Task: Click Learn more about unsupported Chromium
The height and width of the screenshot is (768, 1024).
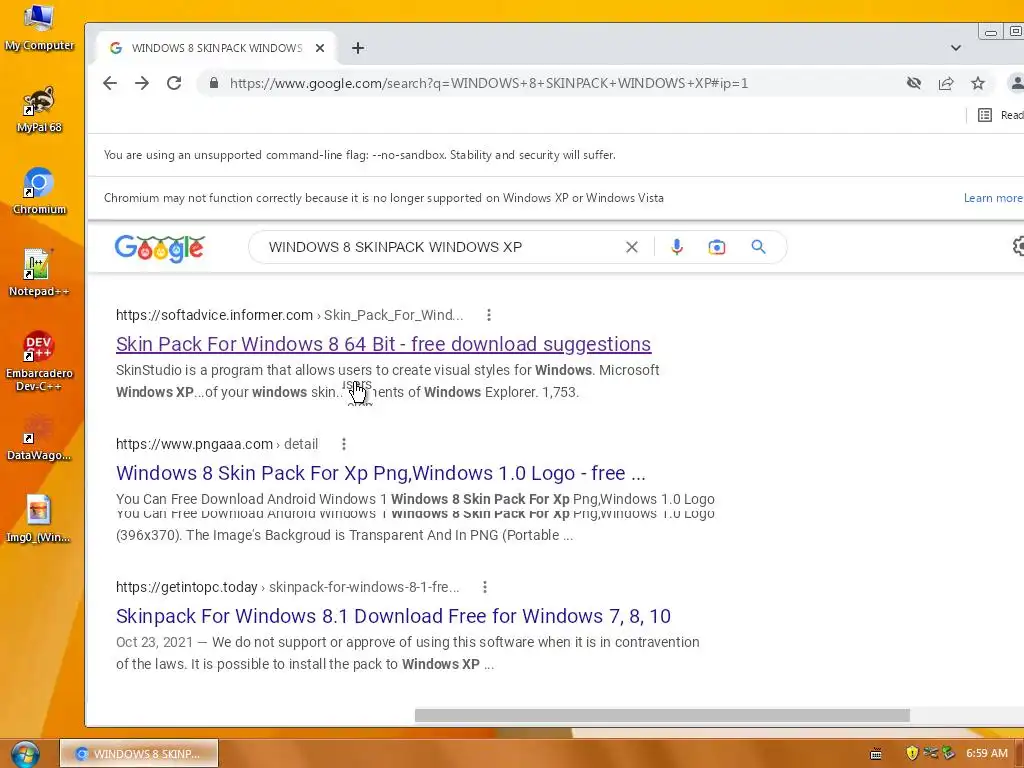Action: tap(993, 198)
